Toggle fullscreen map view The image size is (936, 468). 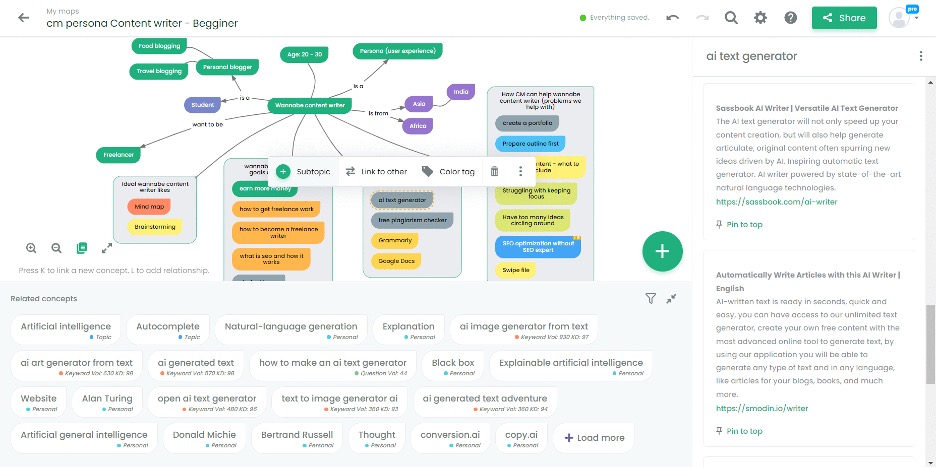pos(107,248)
